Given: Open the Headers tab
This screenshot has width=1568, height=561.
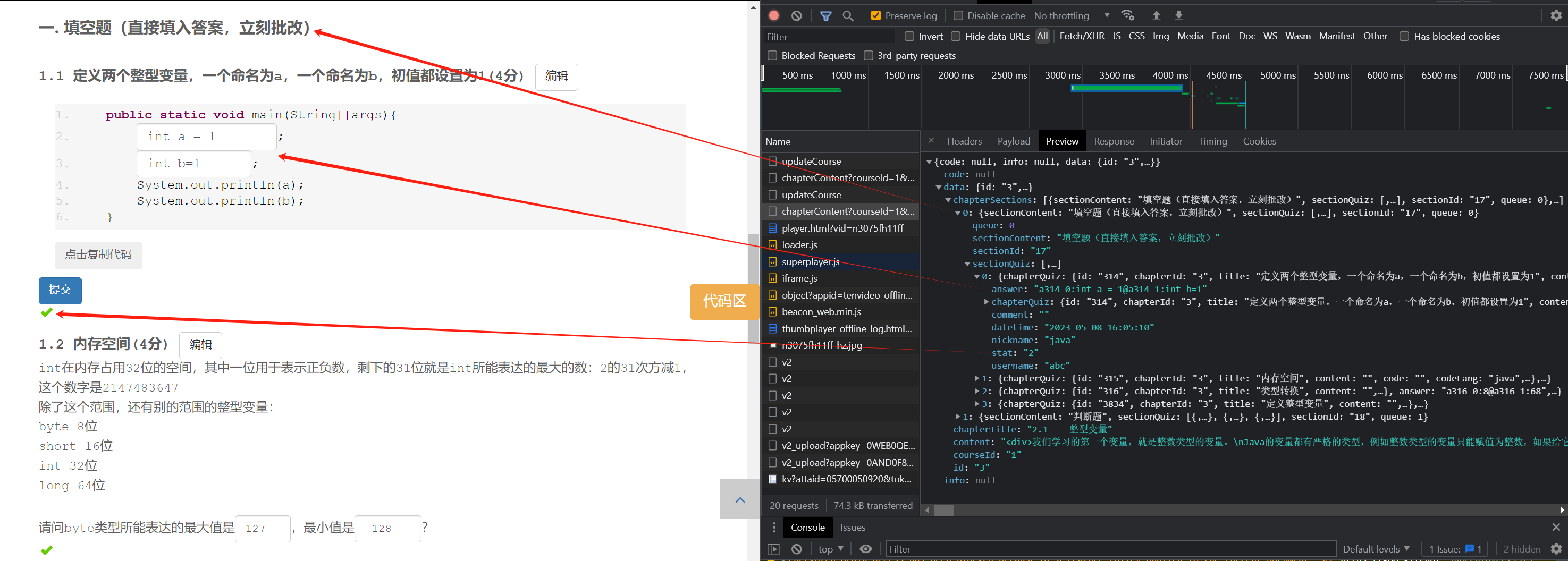Looking at the screenshot, I should [x=964, y=141].
